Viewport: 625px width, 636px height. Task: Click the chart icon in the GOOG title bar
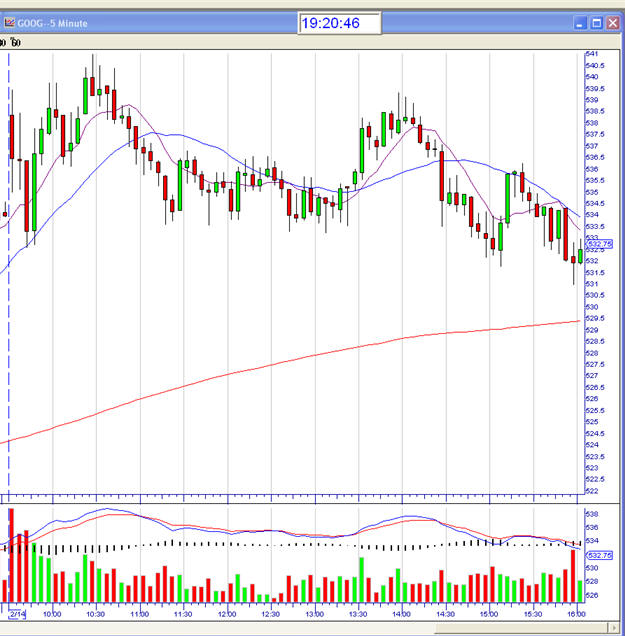(x=9, y=23)
